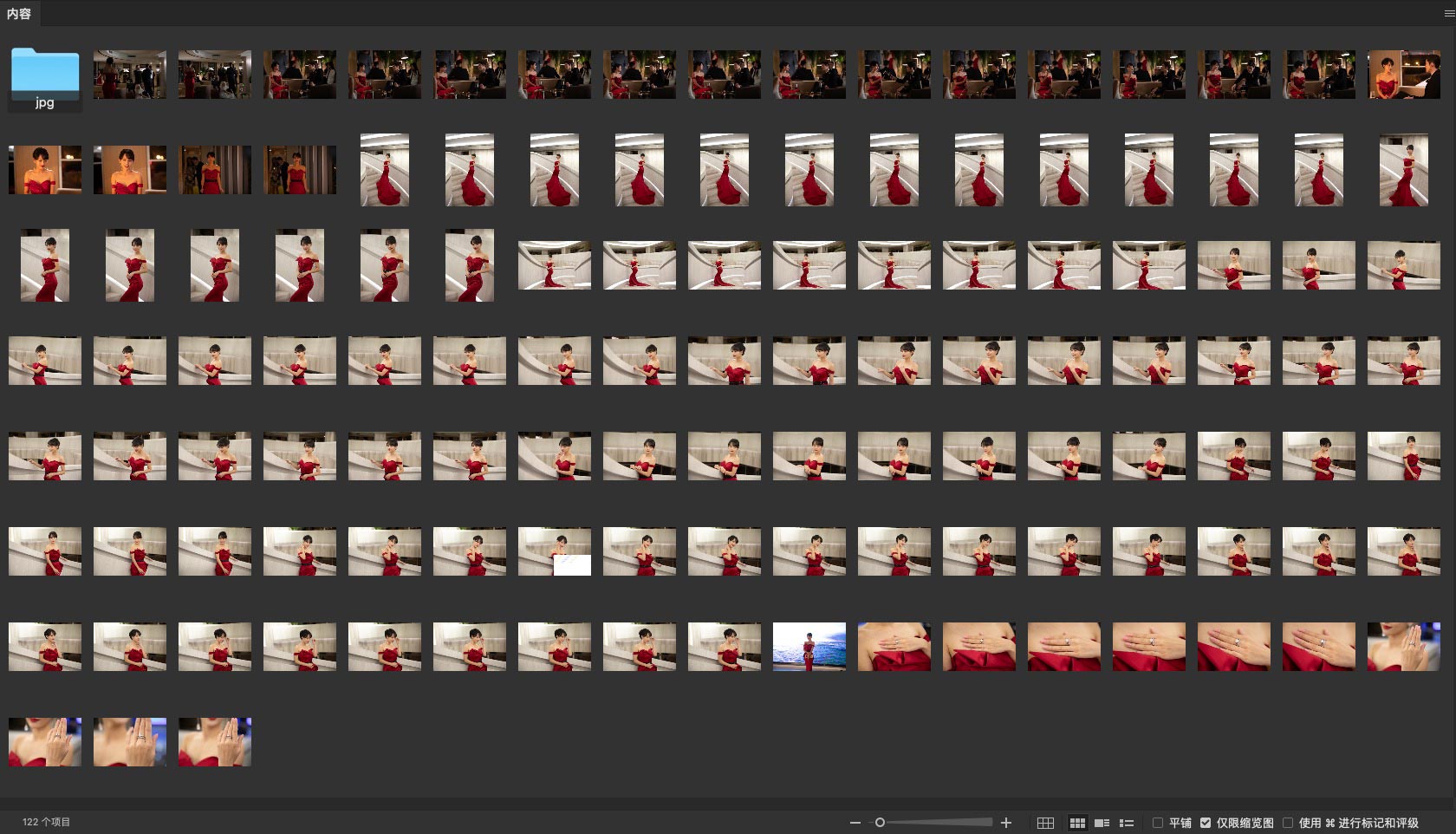Select the thumbnail with white square overlay
The width and height of the screenshot is (1456, 834).
click(555, 551)
